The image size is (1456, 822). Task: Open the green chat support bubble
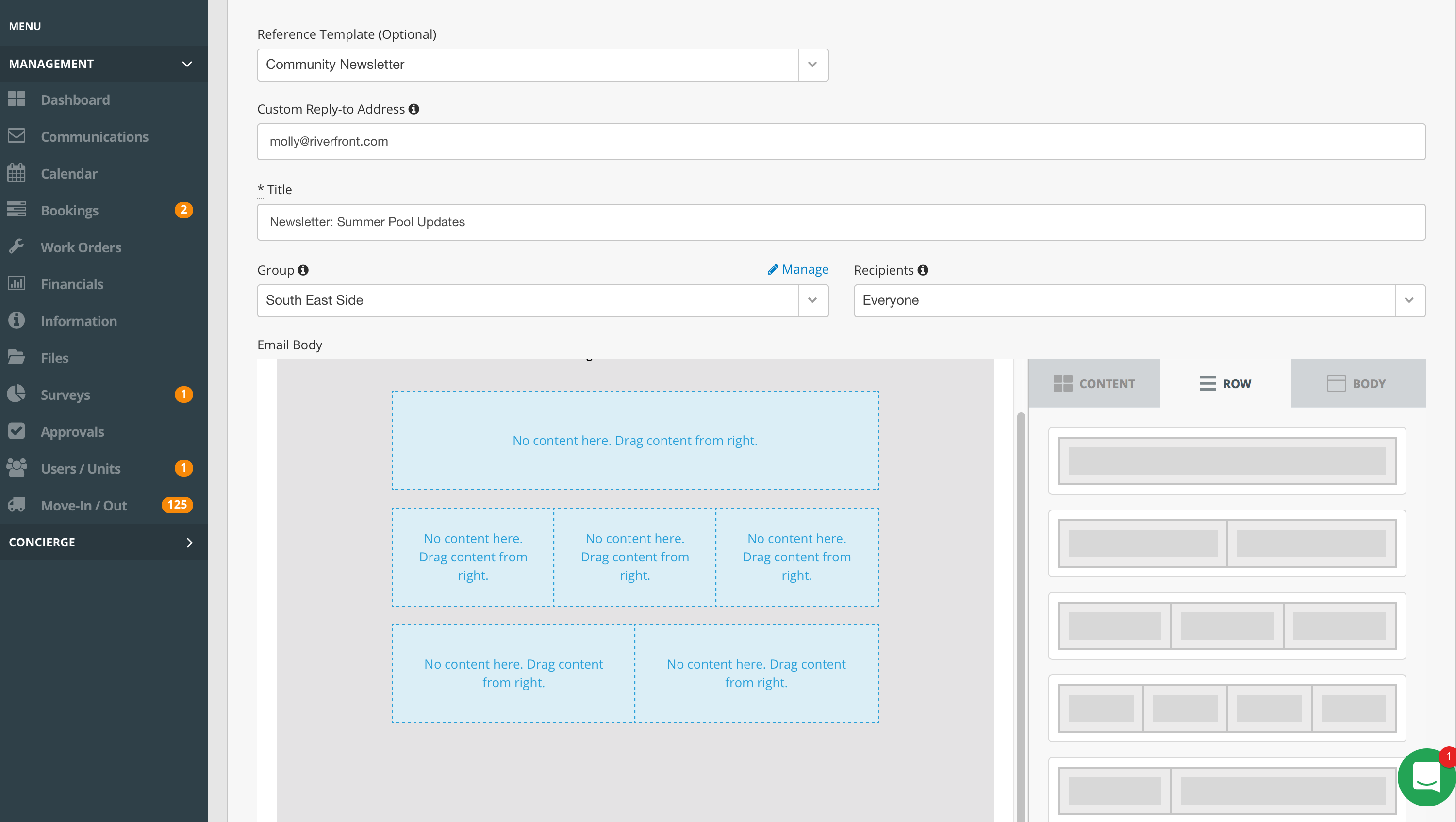[1426, 777]
